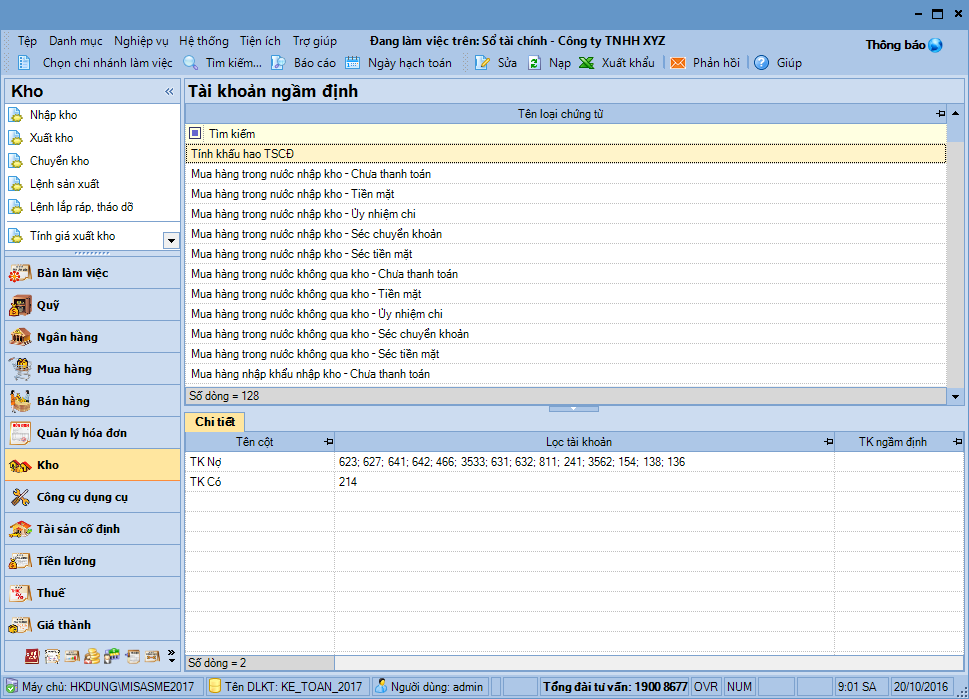Viewport: 969px width, 699px height.
Task: Toggle the Tìm kiếm filter checkbox
Action: click(x=196, y=133)
